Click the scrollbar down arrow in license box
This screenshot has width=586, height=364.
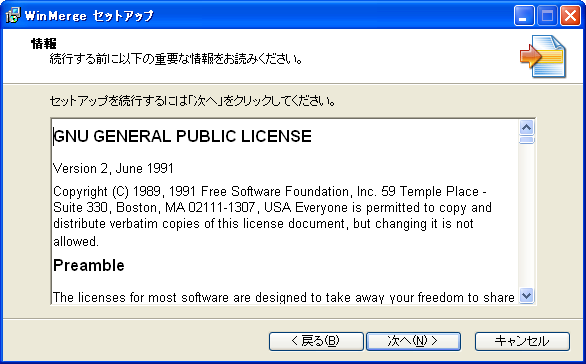(x=527, y=296)
